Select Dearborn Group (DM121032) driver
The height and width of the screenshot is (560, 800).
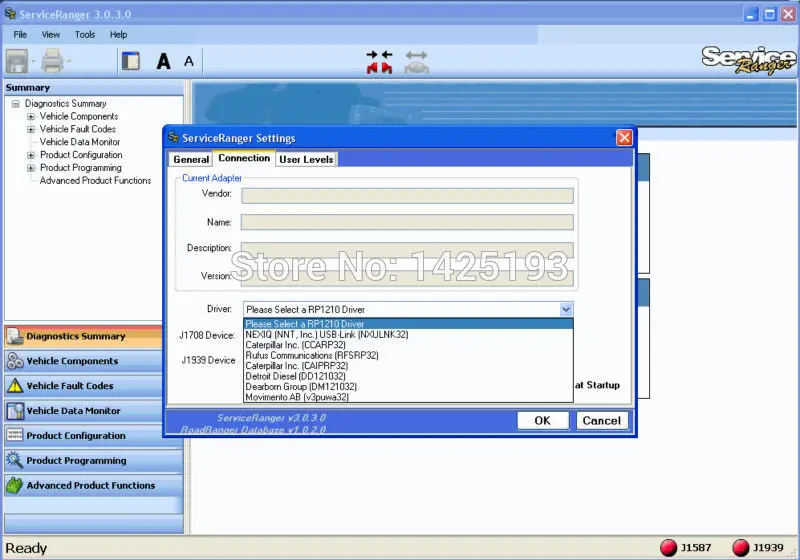[x=408, y=387]
